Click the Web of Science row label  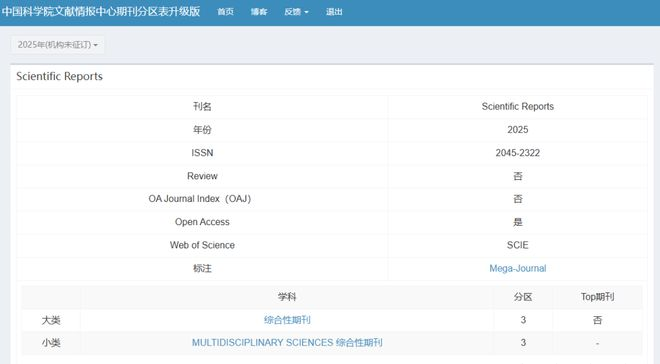pos(202,245)
